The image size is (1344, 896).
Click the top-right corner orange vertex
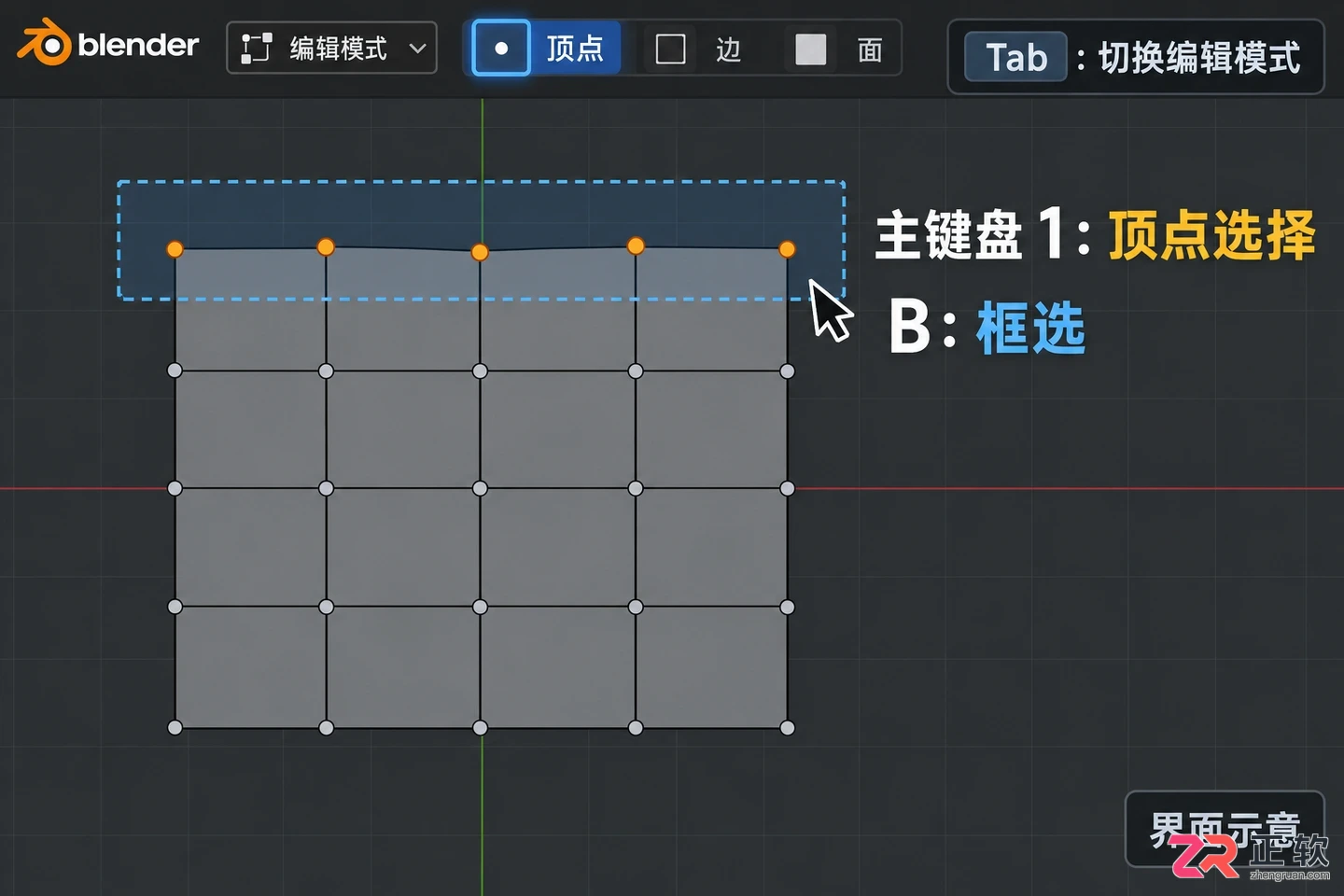(x=787, y=249)
